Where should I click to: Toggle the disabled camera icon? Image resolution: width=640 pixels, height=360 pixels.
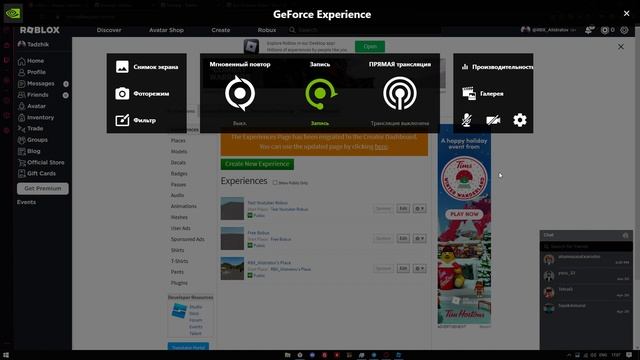click(x=493, y=120)
